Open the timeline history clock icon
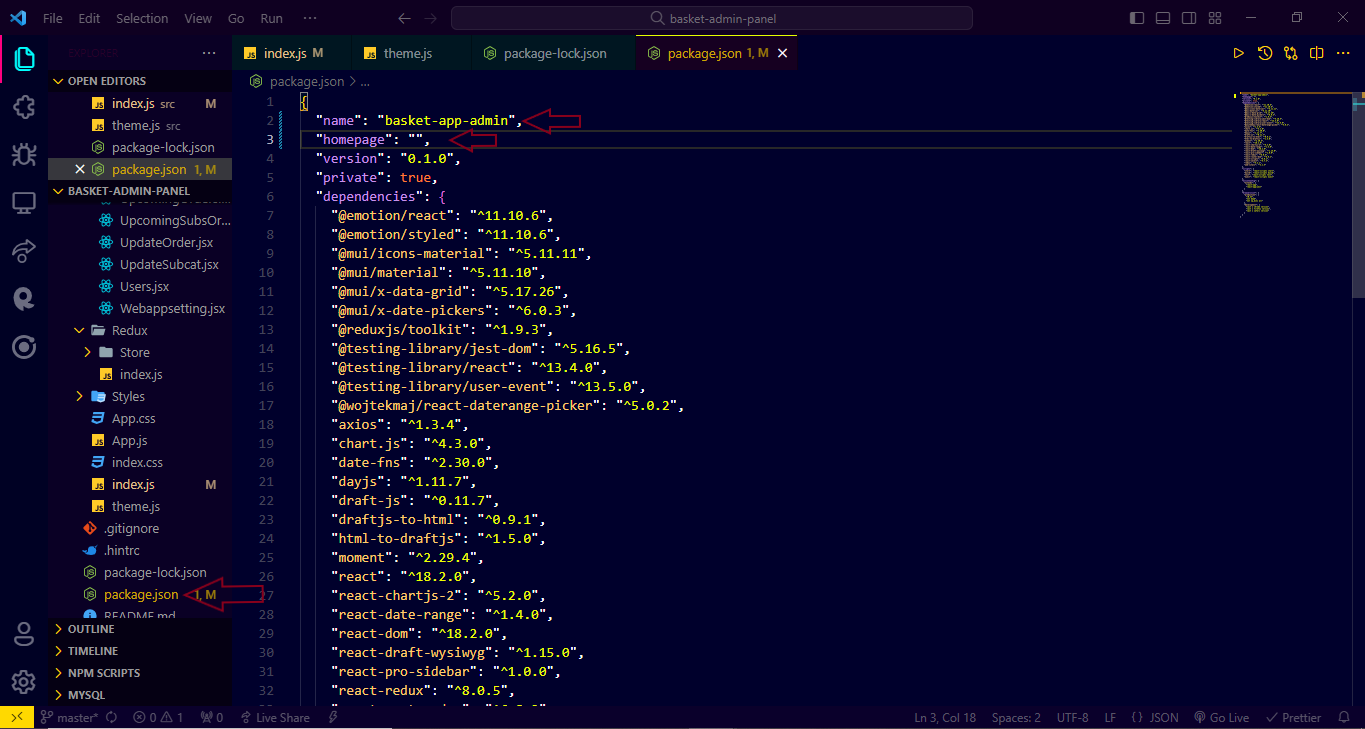Screen dimensions: 1365x729 [x=1265, y=53]
